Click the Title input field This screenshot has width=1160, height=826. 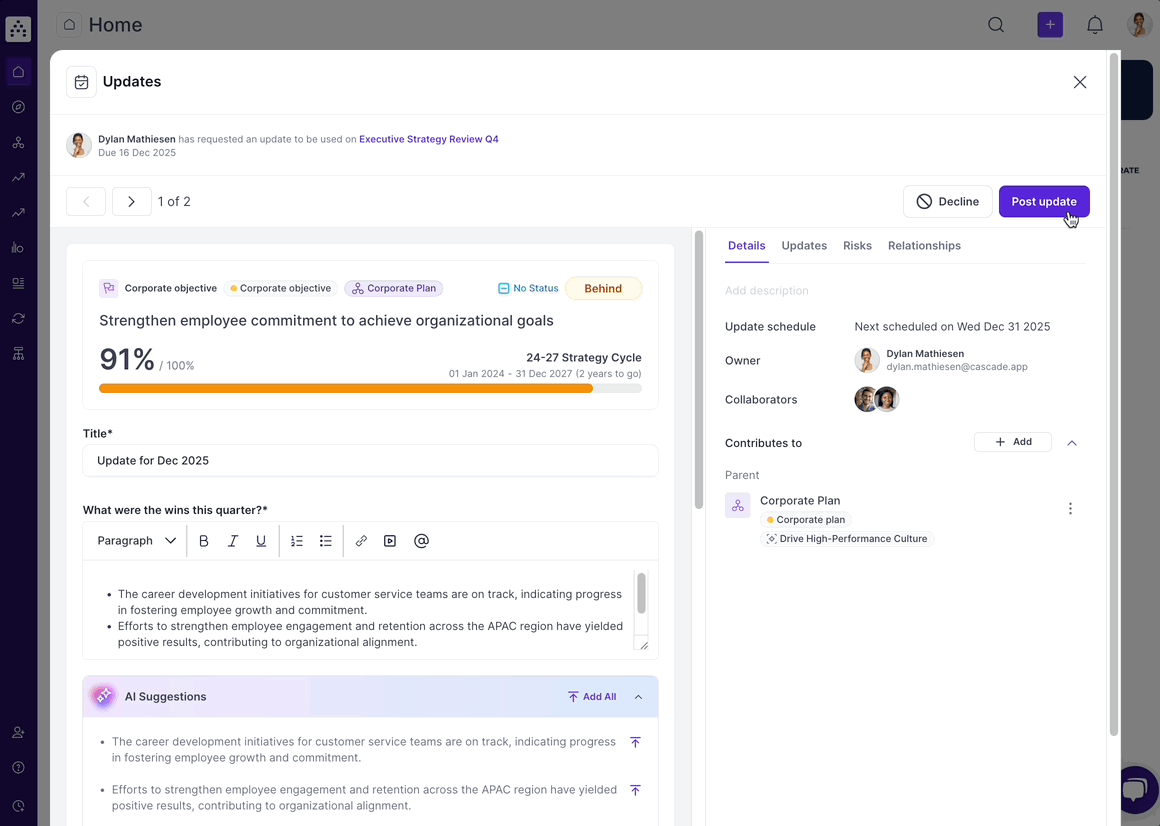click(370, 461)
